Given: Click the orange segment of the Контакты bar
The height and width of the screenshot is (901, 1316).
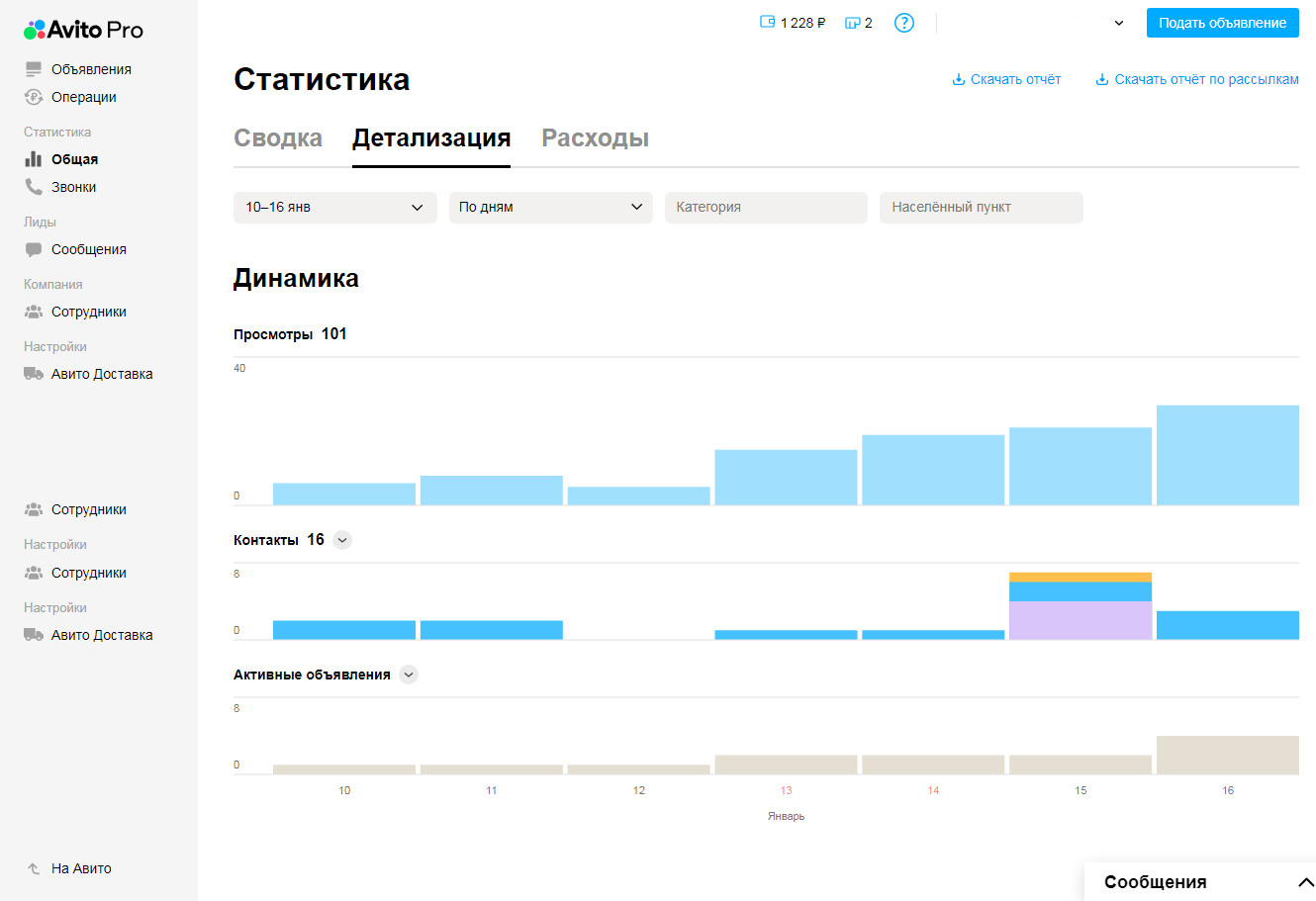Looking at the screenshot, I should point(1081,578).
